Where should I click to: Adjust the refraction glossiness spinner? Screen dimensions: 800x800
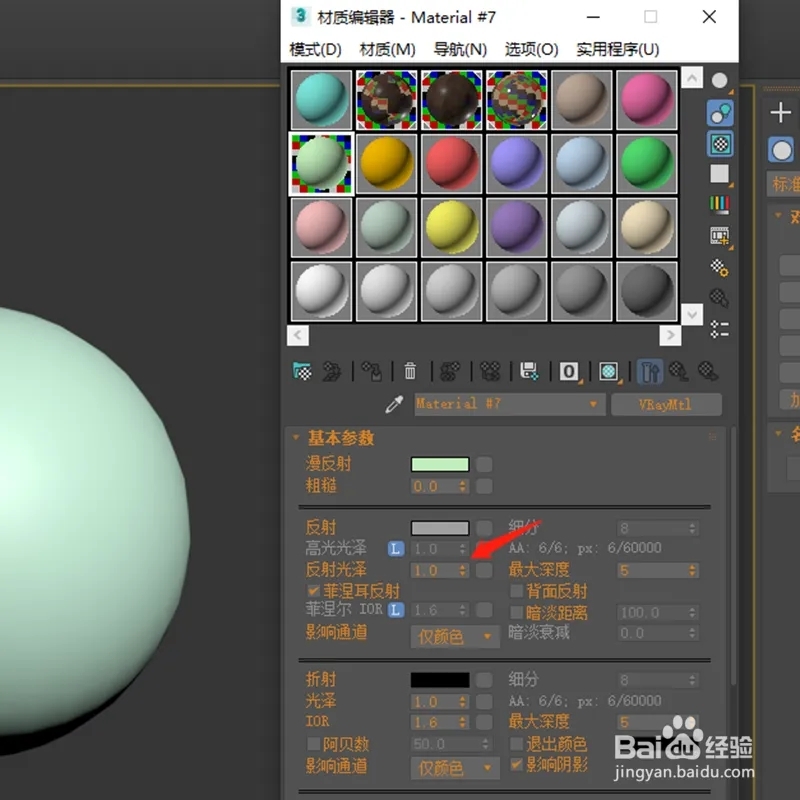pyautogui.click(x=463, y=702)
